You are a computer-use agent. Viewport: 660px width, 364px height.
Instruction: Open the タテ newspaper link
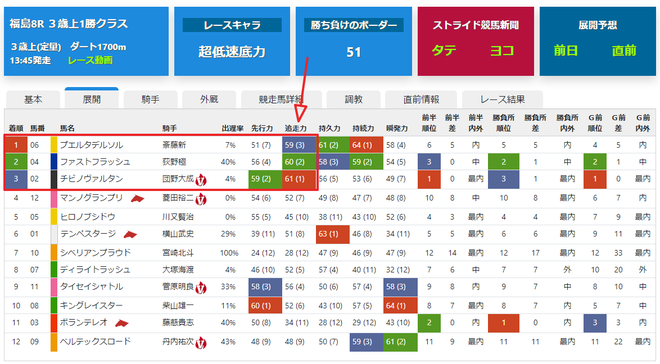(x=444, y=51)
